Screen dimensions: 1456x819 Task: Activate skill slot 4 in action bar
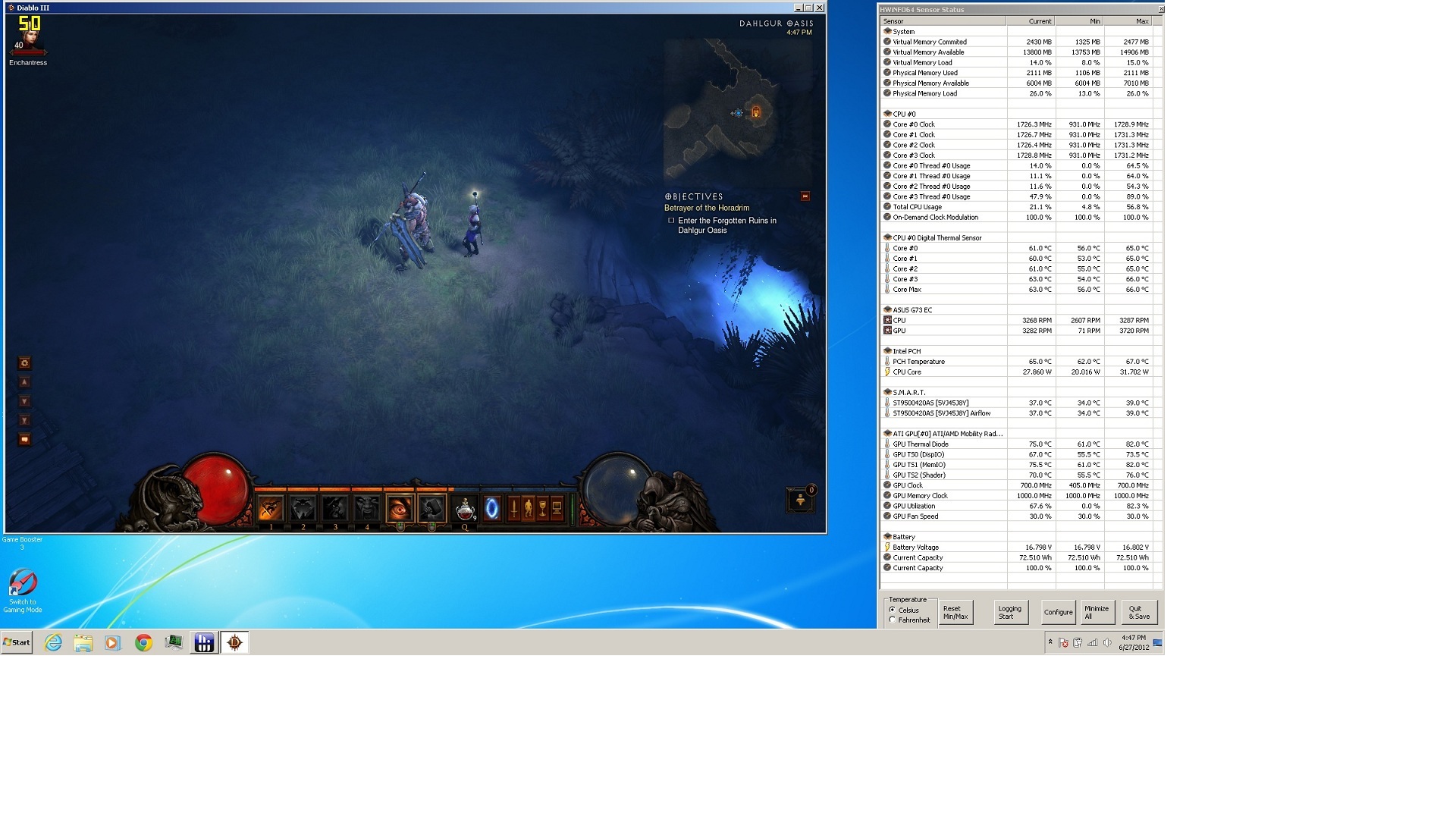point(367,508)
